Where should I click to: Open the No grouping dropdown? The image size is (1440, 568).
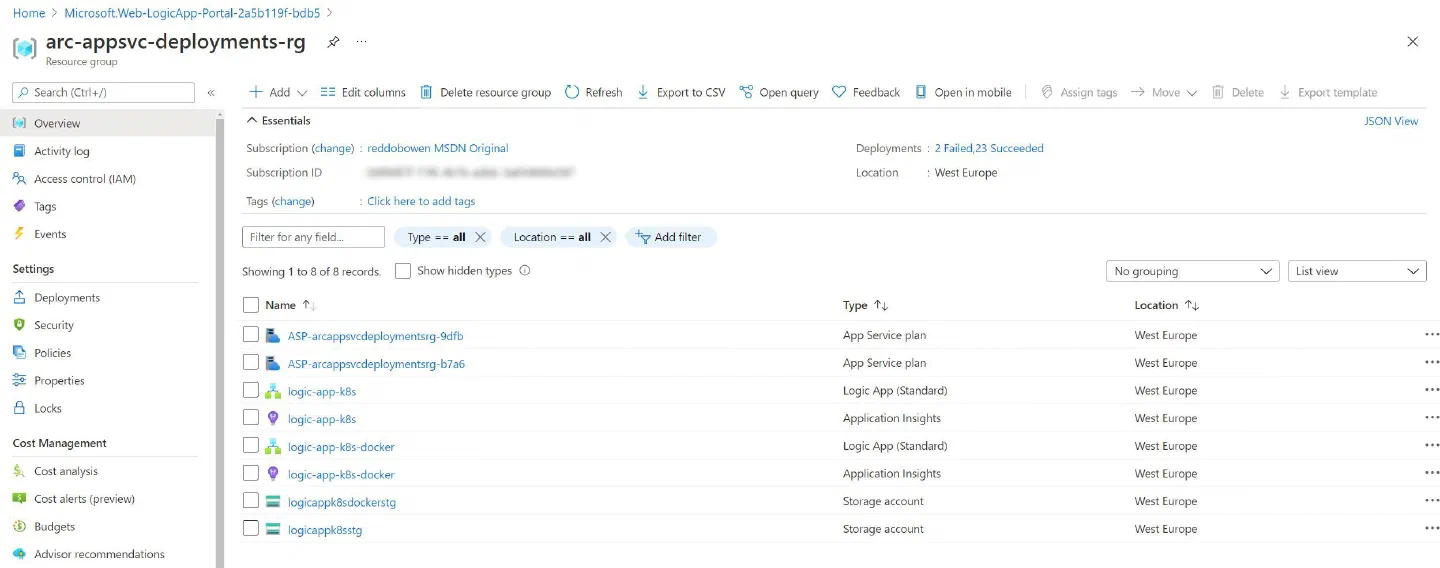tap(1193, 271)
